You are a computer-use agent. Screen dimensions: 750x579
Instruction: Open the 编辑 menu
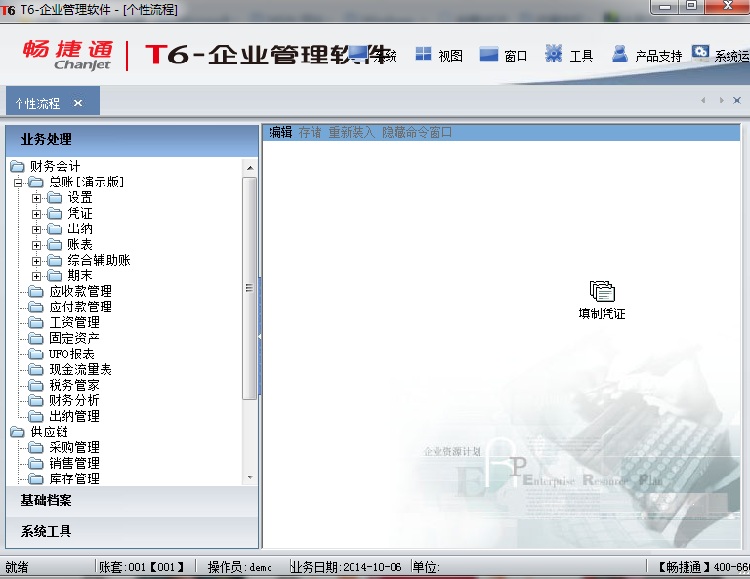pos(281,132)
